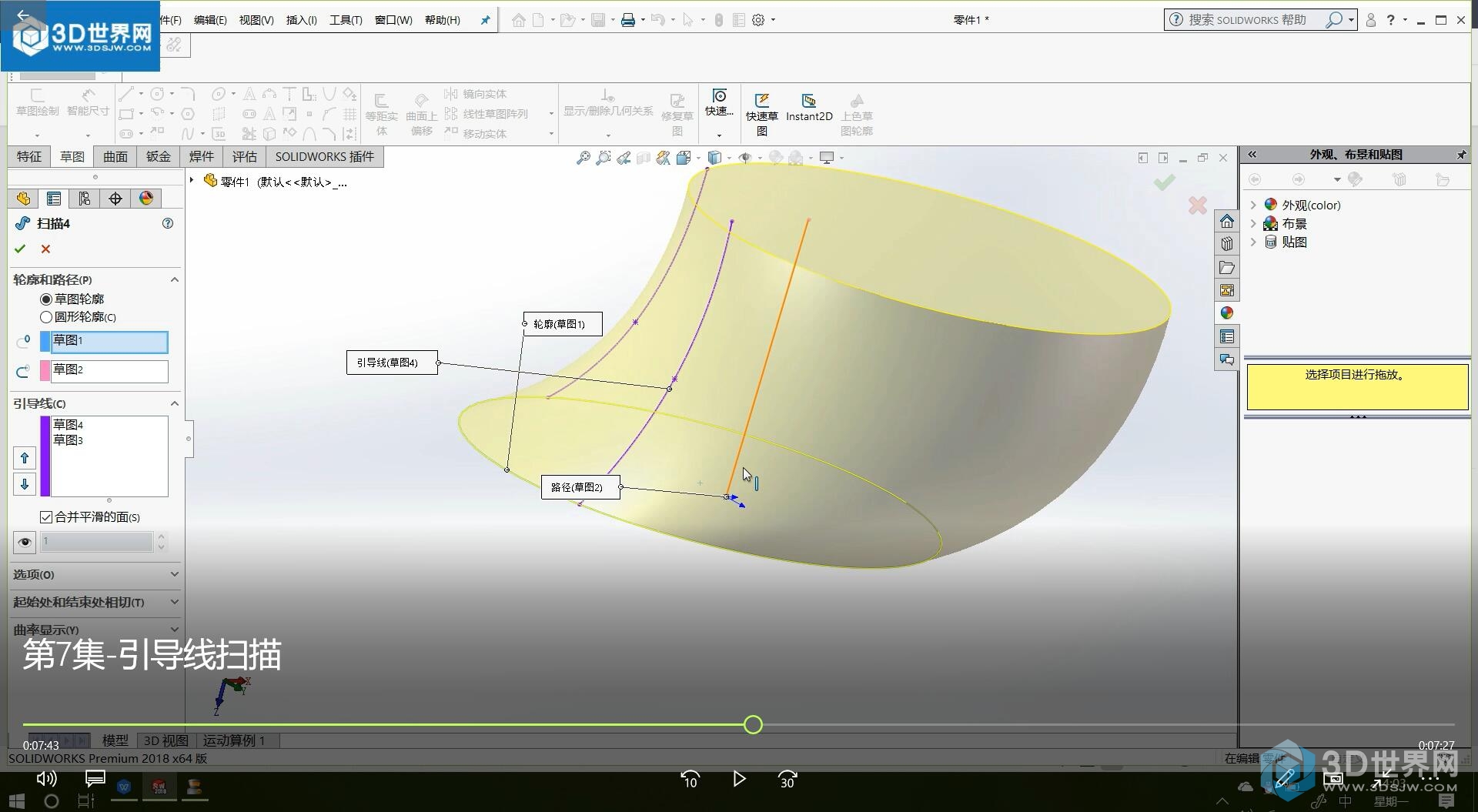Click the Windows Start button
Image resolution: width=1478 pixels, height=812 pixels.
click(x=15, y=801)
